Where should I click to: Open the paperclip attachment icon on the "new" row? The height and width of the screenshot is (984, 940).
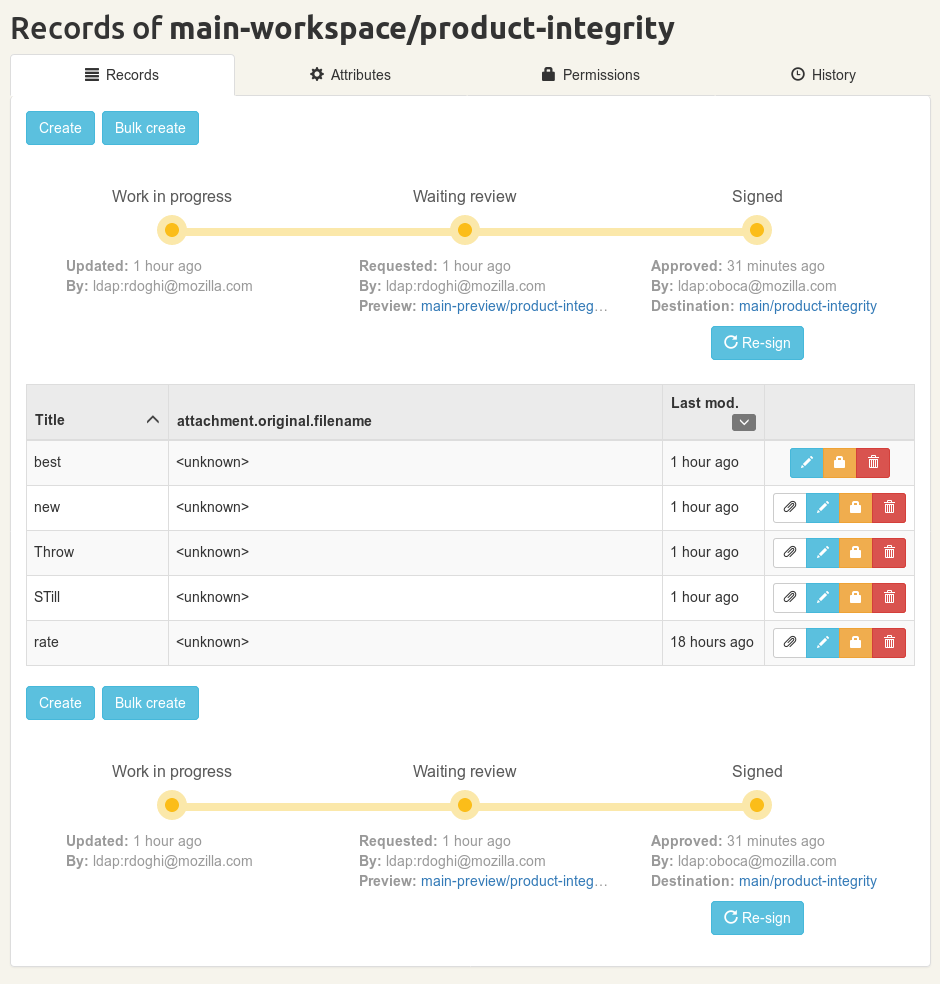click(789, 507)
